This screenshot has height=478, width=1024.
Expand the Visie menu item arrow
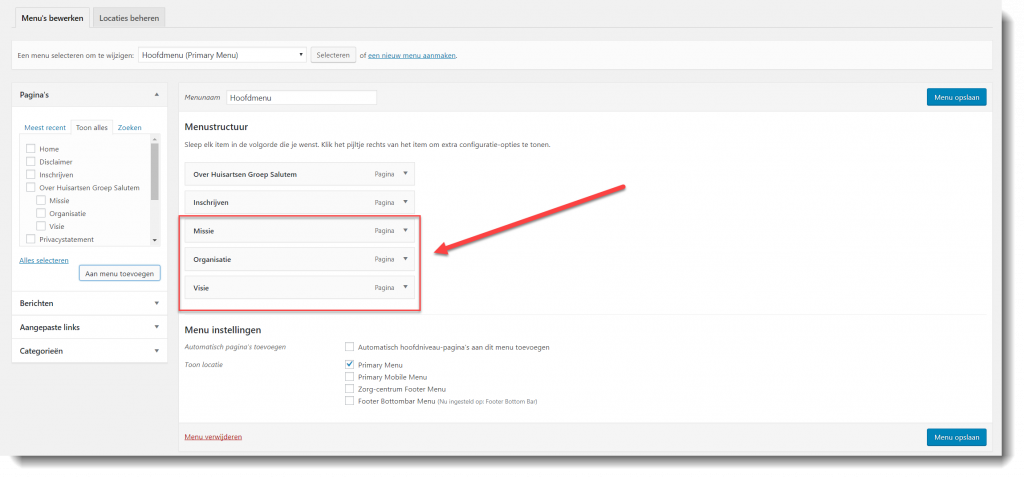[x=405, y=287]
